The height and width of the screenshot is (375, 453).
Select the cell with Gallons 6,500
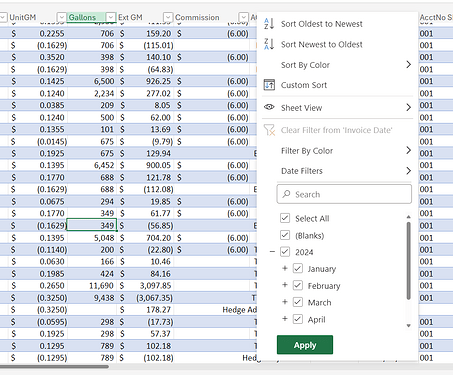click(x=92, y=81)
